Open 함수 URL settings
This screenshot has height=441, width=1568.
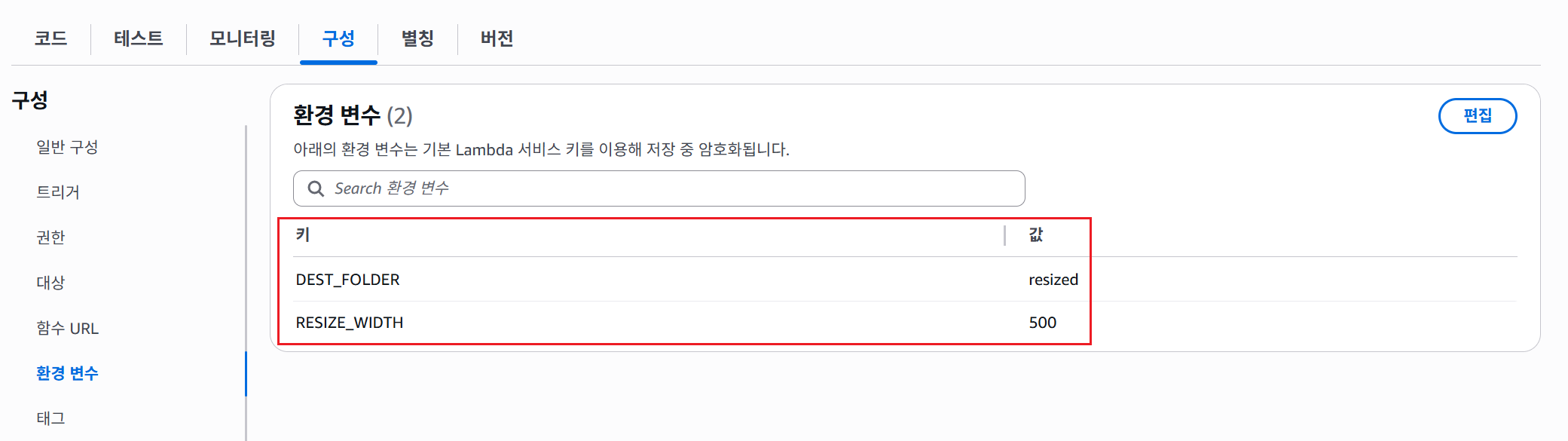point(67,328)
